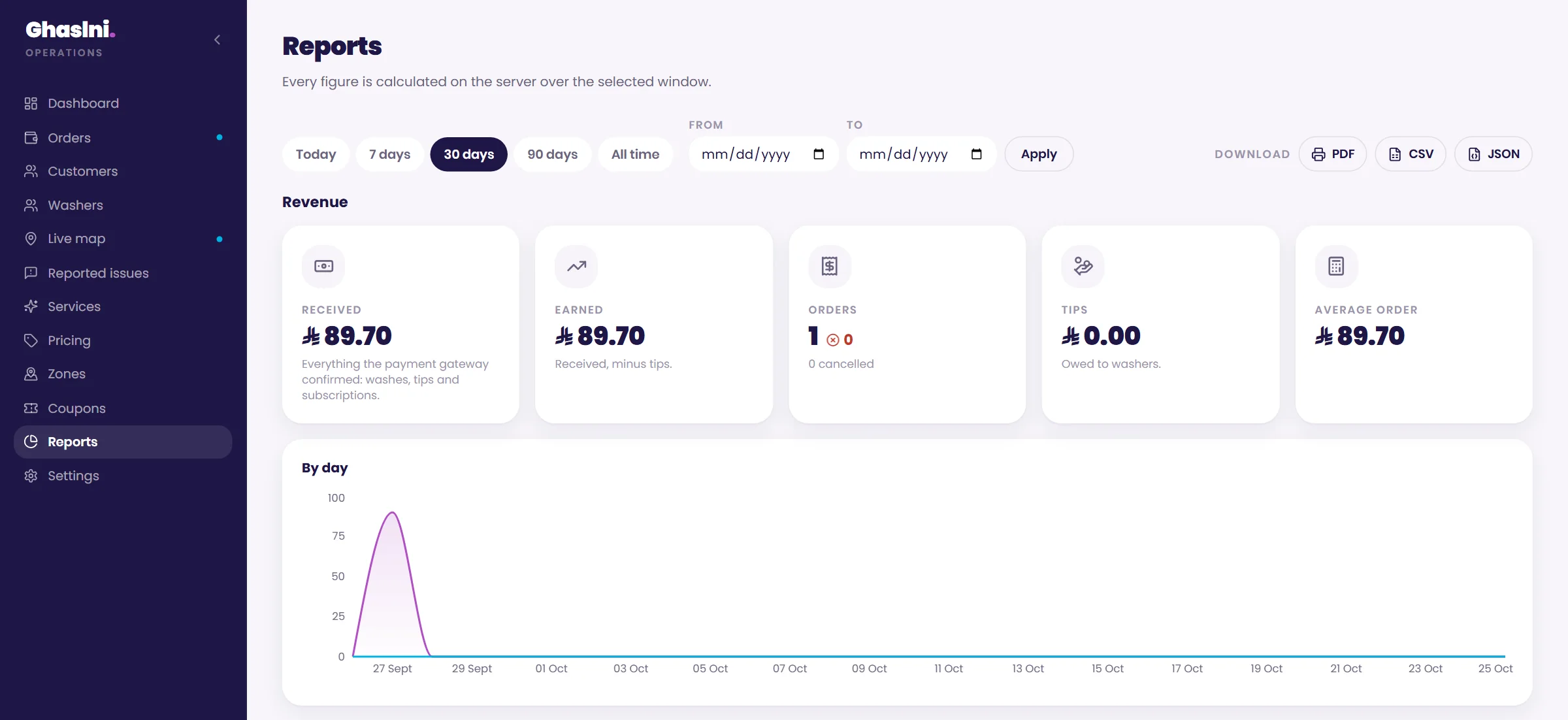
Task: Select the Today range filter
Action: click(316, 154)
